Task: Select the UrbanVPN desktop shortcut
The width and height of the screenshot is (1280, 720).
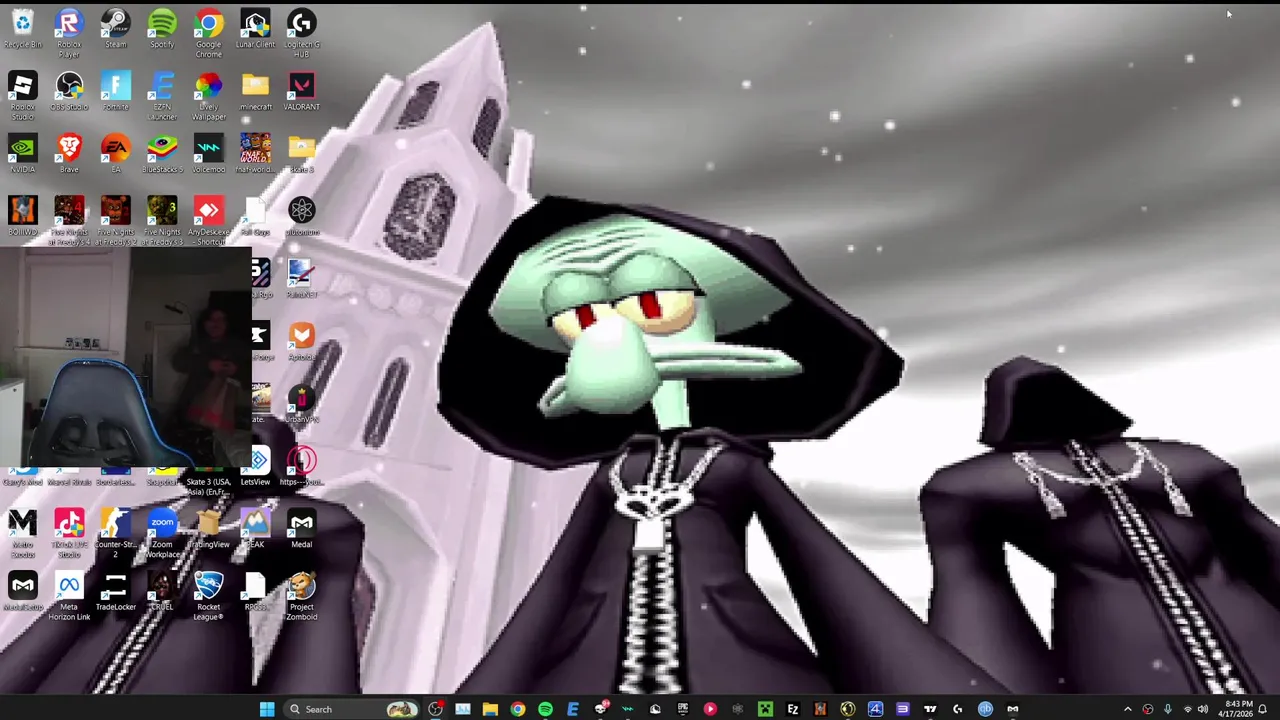Action: tap(301, 404)
